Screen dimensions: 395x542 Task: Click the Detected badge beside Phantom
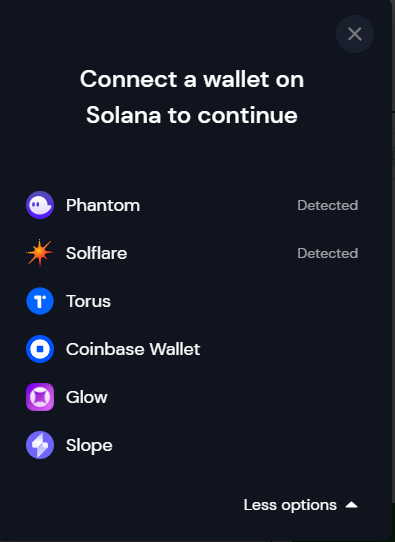(x=328, y=205)
